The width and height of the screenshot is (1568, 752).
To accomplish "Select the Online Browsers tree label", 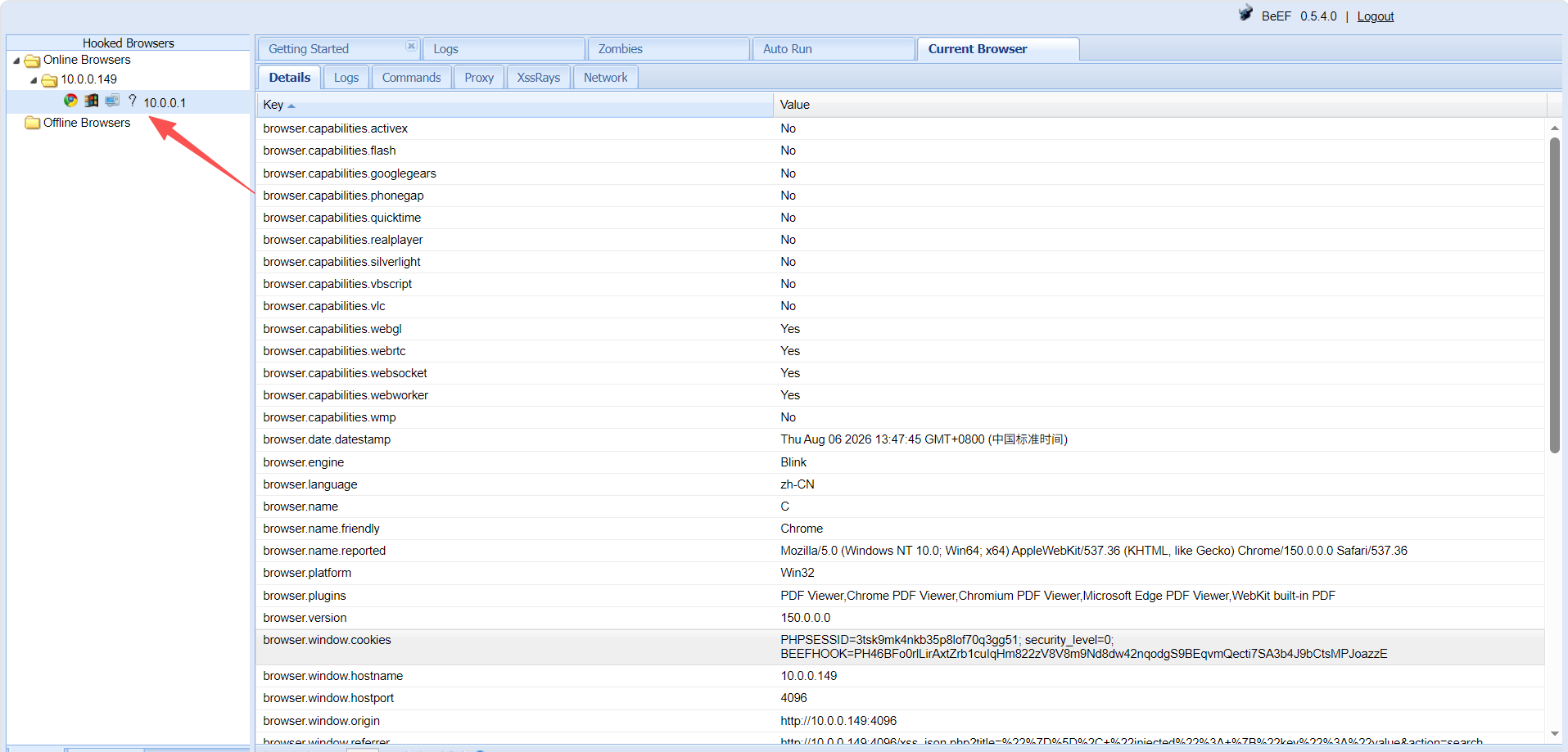I will (x=87, y=60).
